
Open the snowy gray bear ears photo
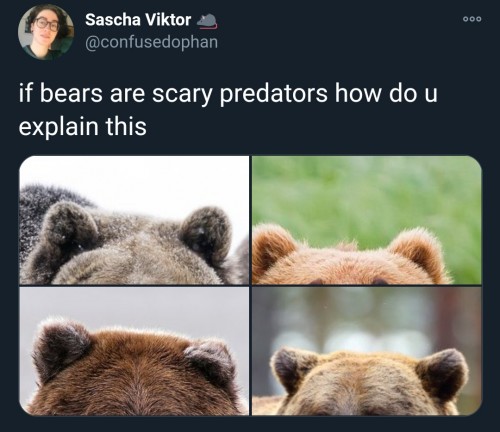click(134, 220)
